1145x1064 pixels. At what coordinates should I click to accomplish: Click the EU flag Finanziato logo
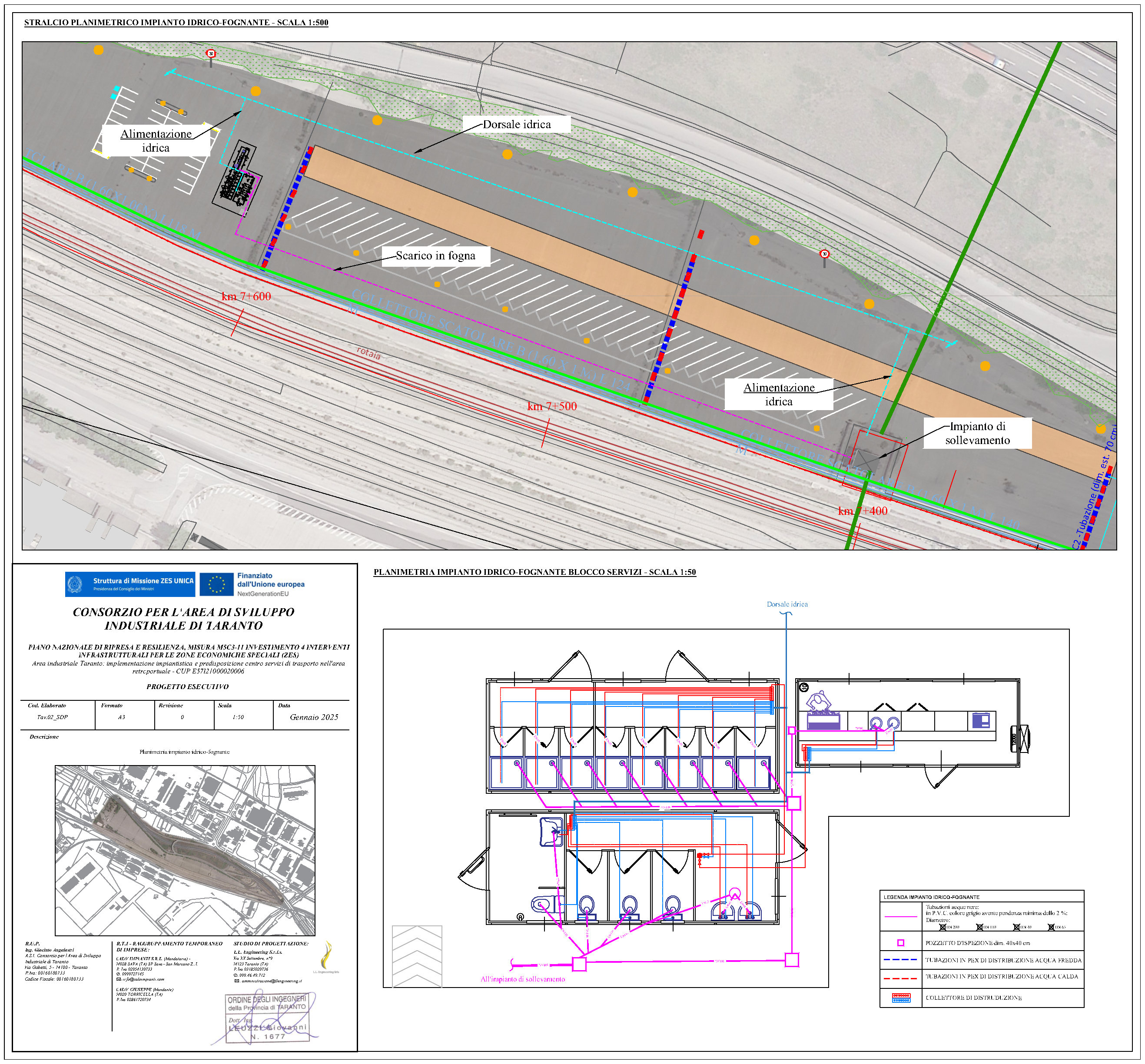[216, 584]
